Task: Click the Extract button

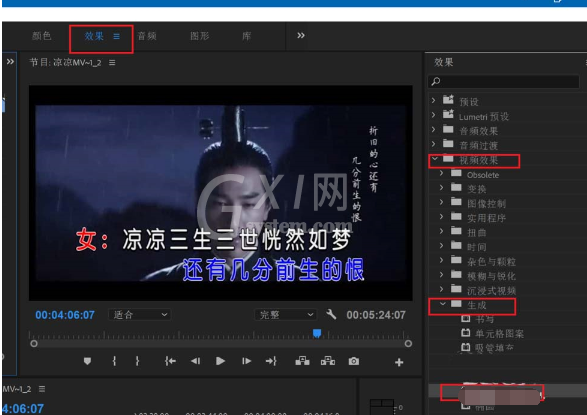Action: coord(328,361)
